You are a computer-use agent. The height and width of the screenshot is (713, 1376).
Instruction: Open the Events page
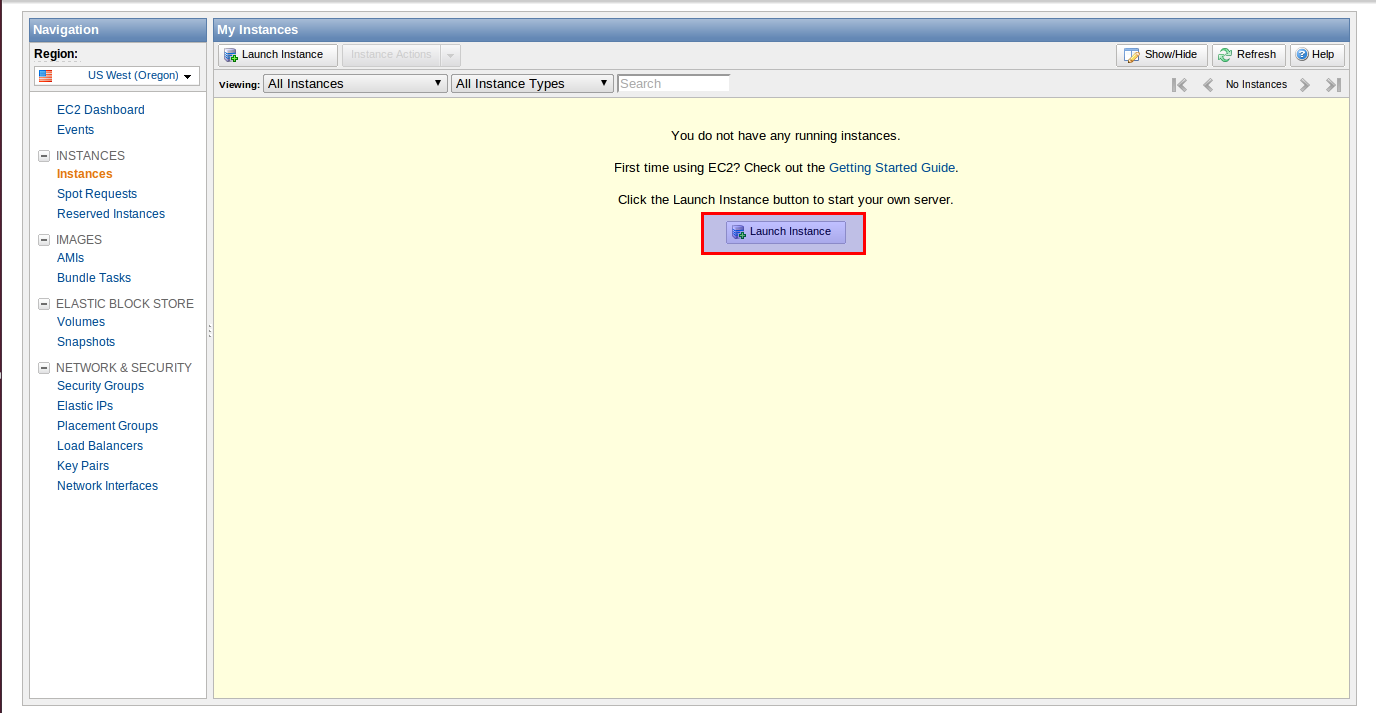point(76,130)
